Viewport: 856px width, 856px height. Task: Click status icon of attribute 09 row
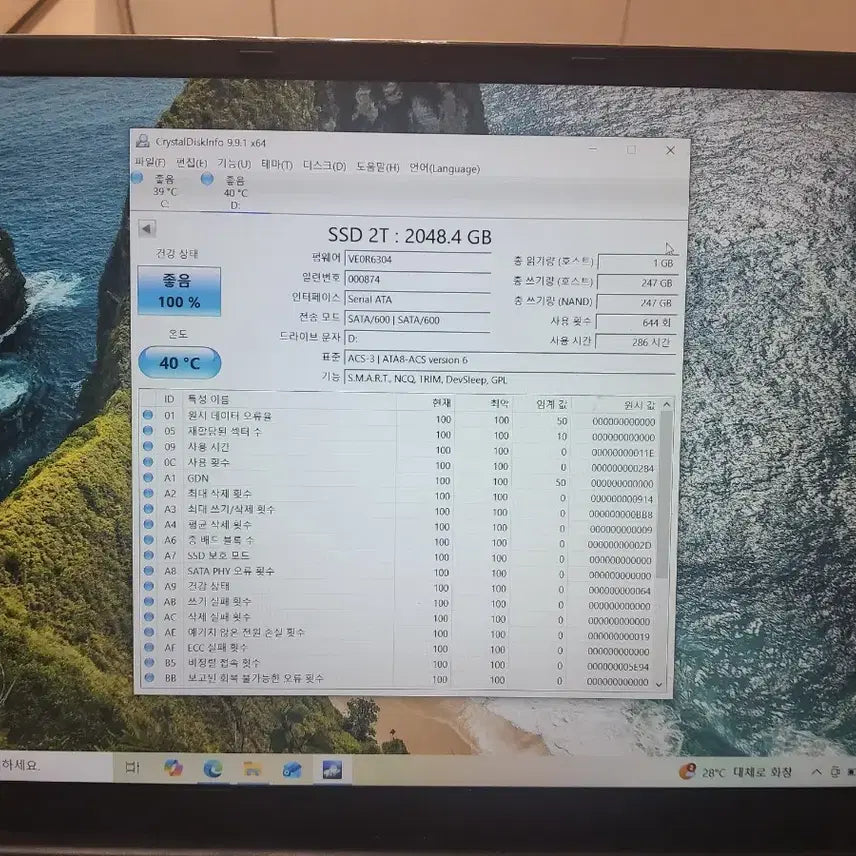pyautogui.click(x=147, y=446)
